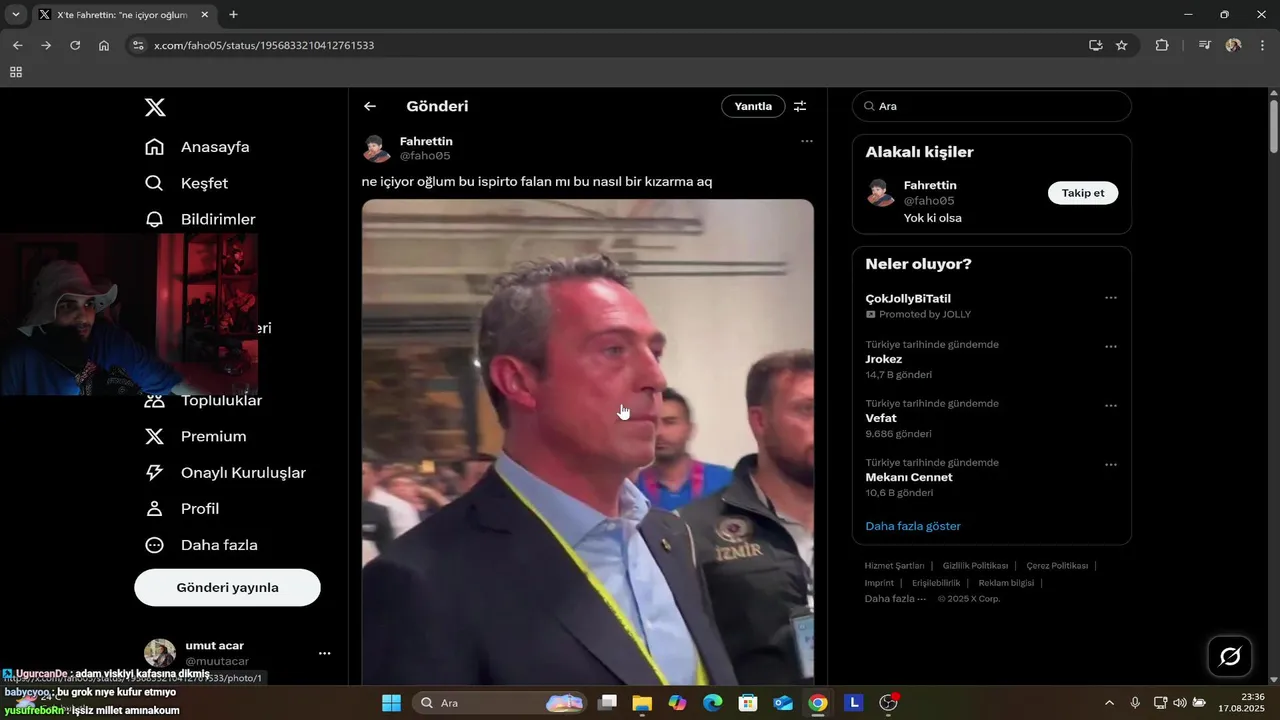
Task: Open the Reklam bilgisi footer link
Action: [1006, 583]
